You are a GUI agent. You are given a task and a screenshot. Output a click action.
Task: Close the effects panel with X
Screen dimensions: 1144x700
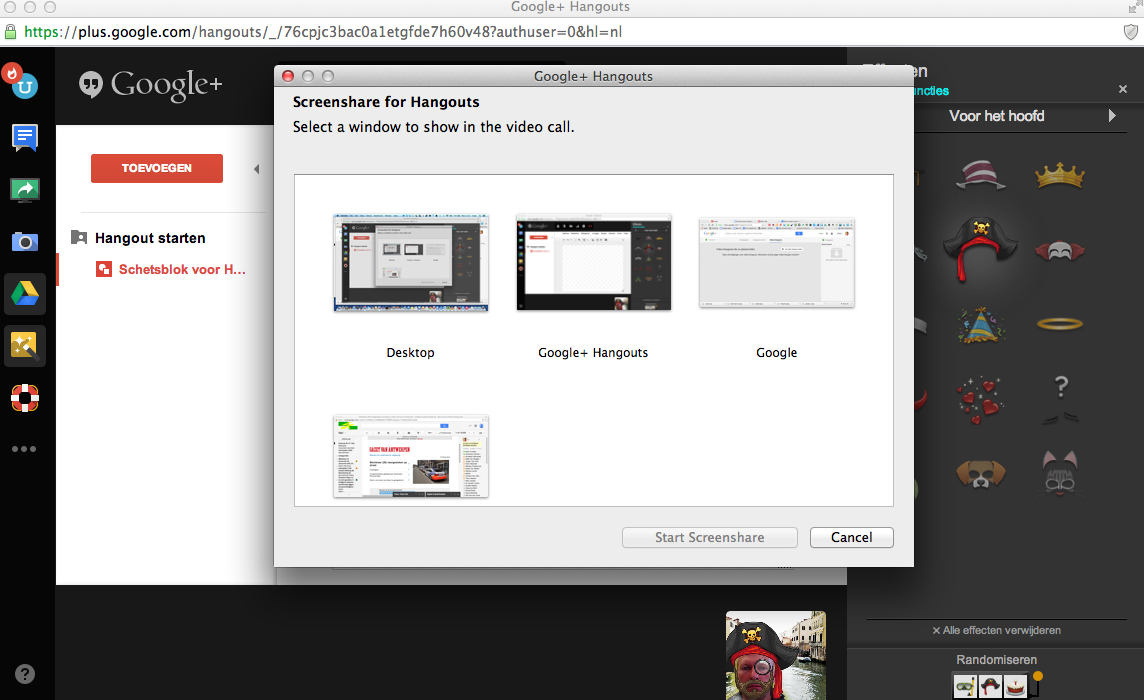coord(1123,89)
